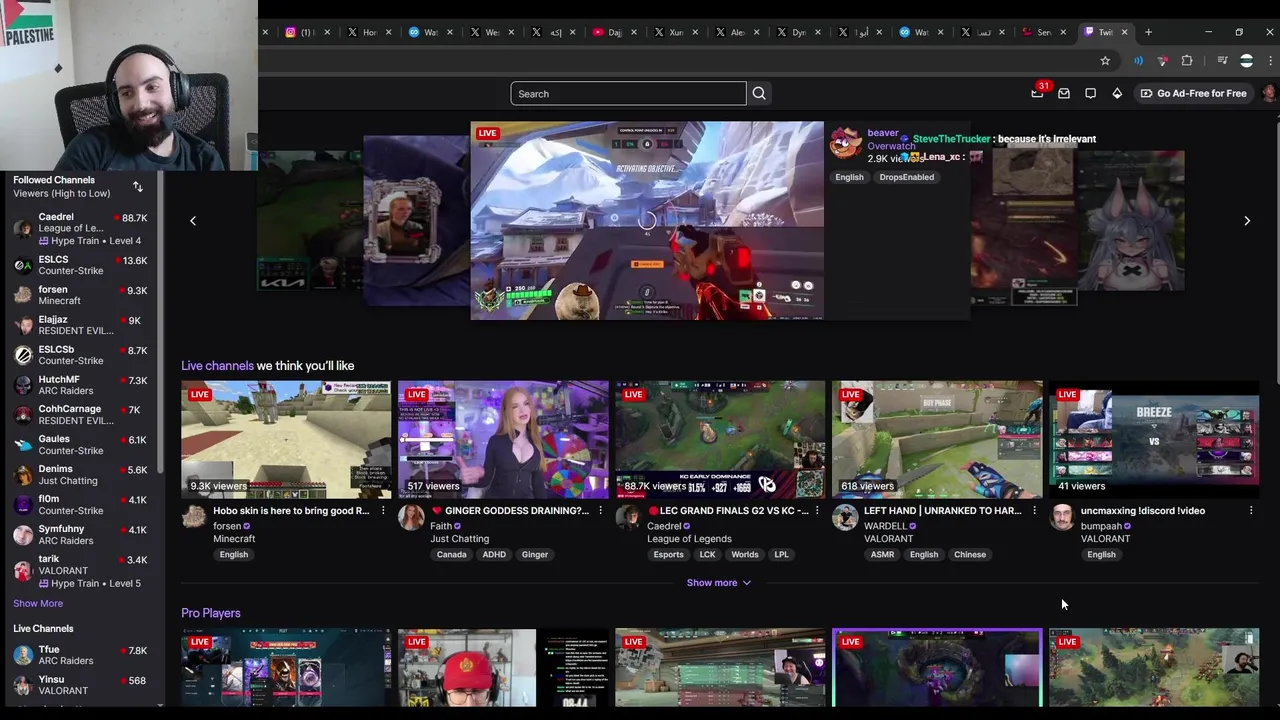Click the search magnifier button
The height and width of the screenshot is (720, 1280).
click(x=759, y=93)
